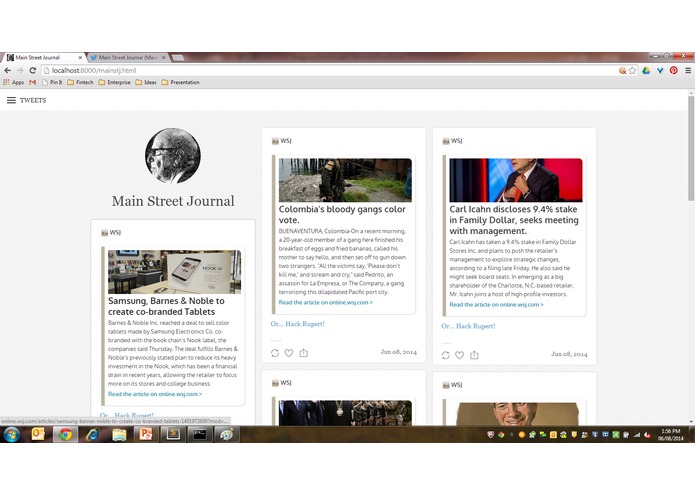Favorite the Colombia gangs article
Viewport: 695px width, 494px height.
click(x=289, y=353)
